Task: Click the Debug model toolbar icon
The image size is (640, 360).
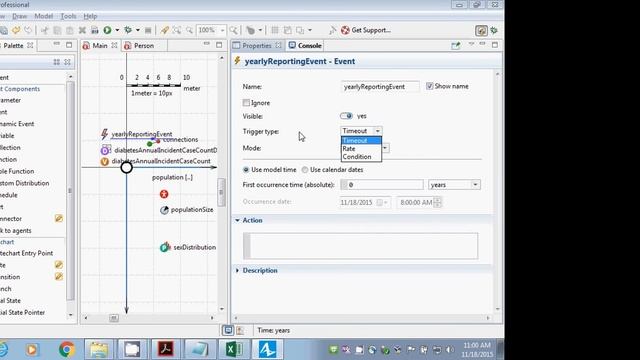Action: (128, 30)
